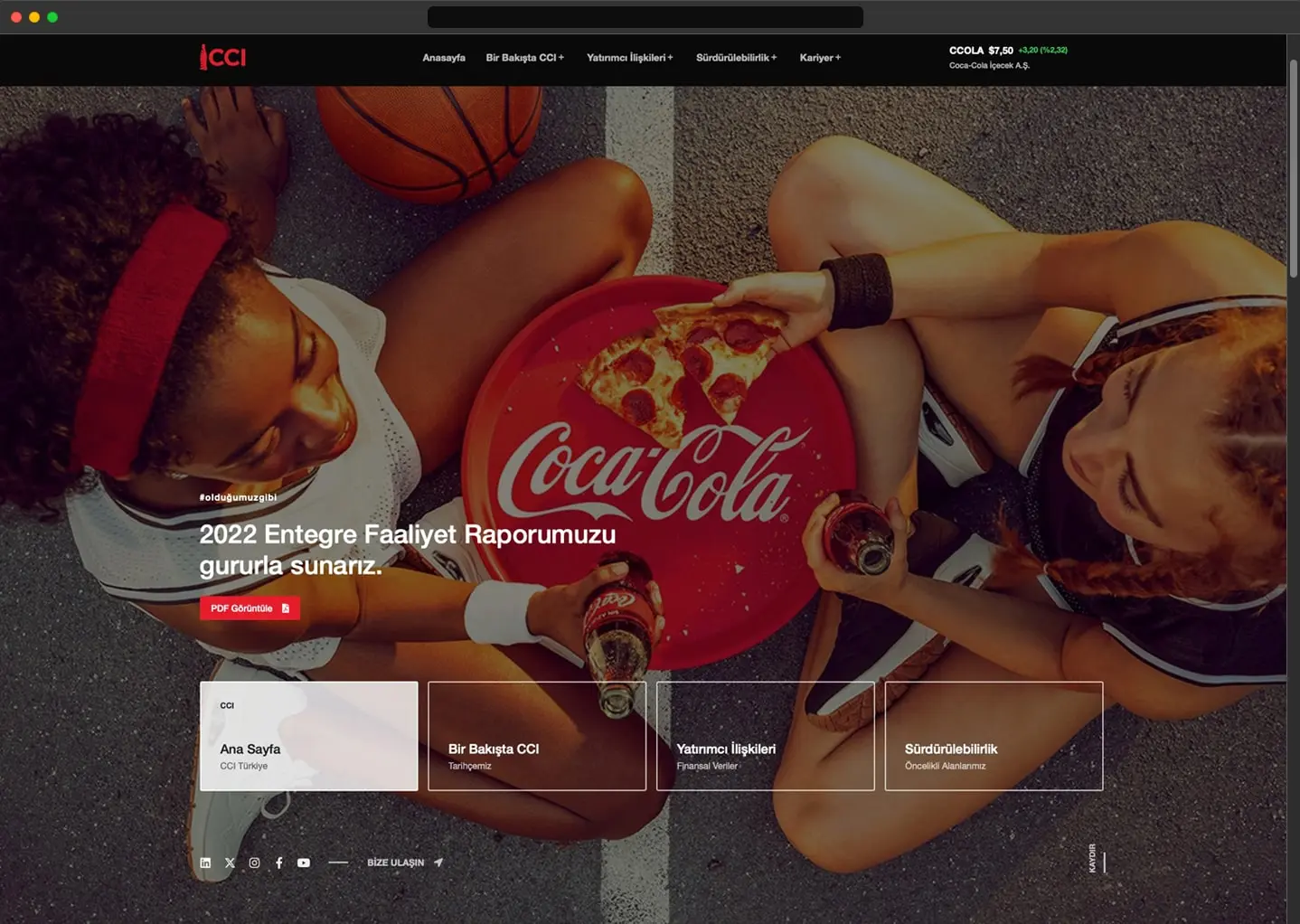This screenshot has height=924, width=1300.
Task: Click the KAYDIR scroll indicator
Action: pyautogui.click(x=1097, y=858)
